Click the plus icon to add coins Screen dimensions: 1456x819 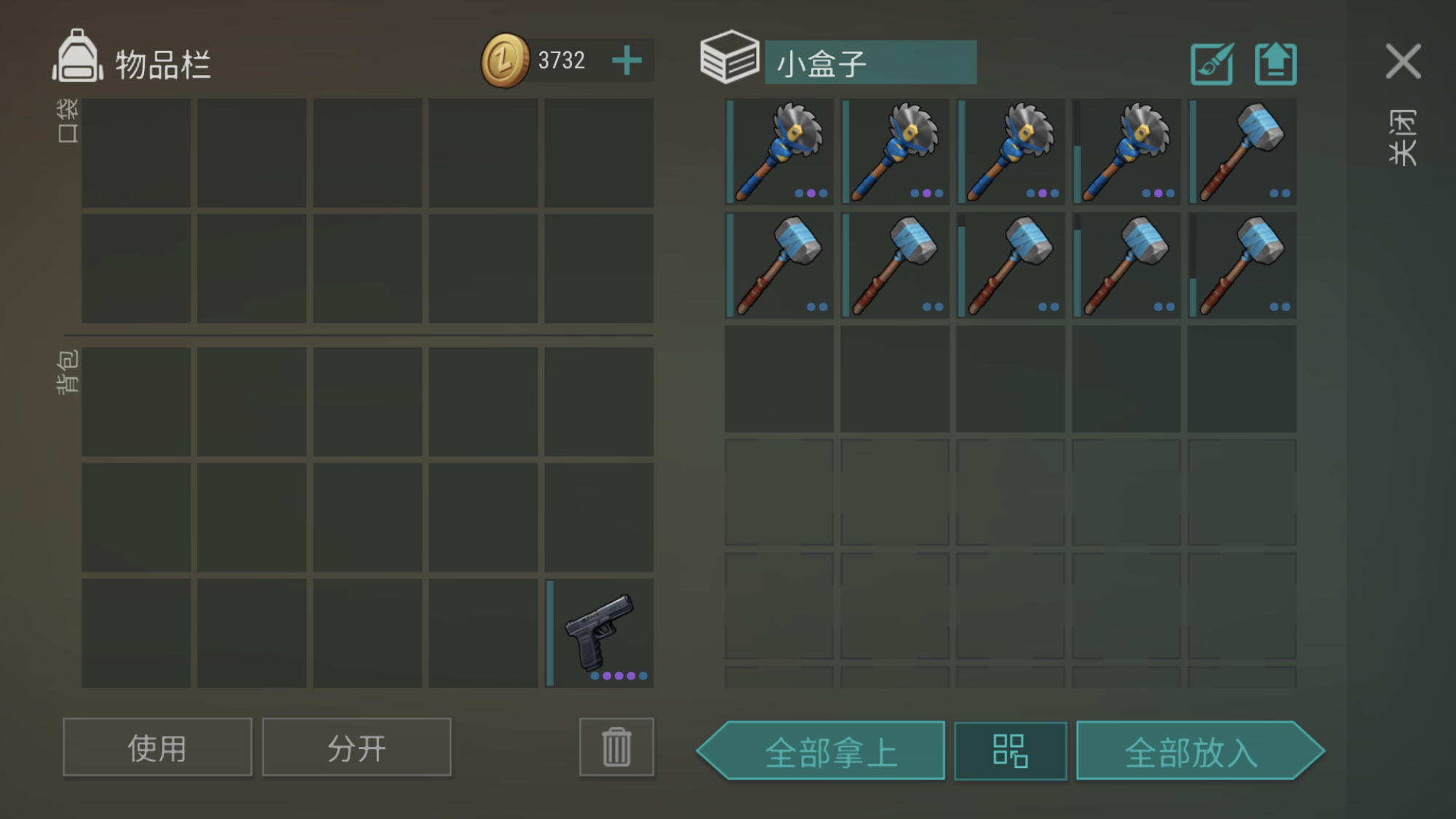[626, 60]
